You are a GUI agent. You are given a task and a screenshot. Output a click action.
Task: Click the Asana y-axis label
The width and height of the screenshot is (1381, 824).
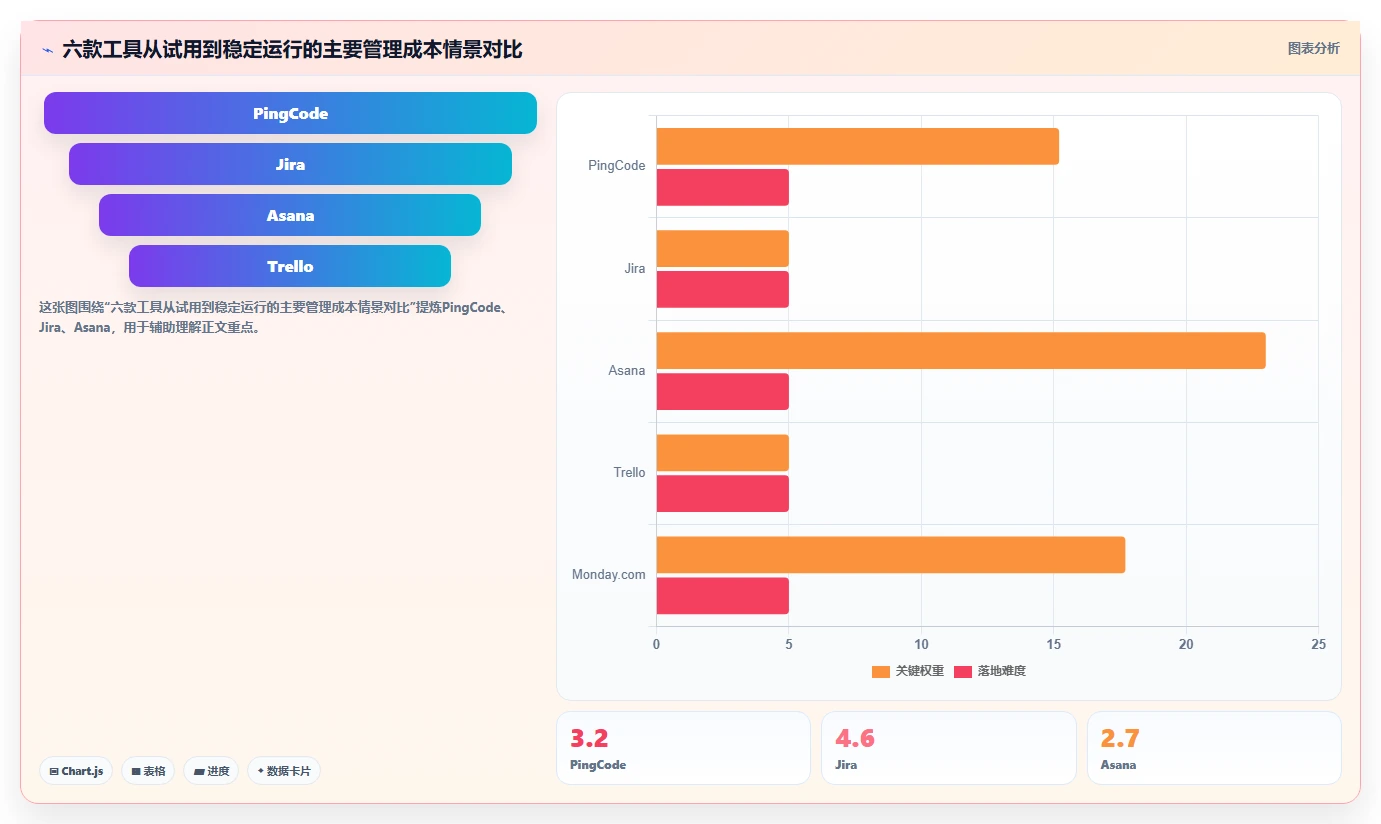[627, 370]
